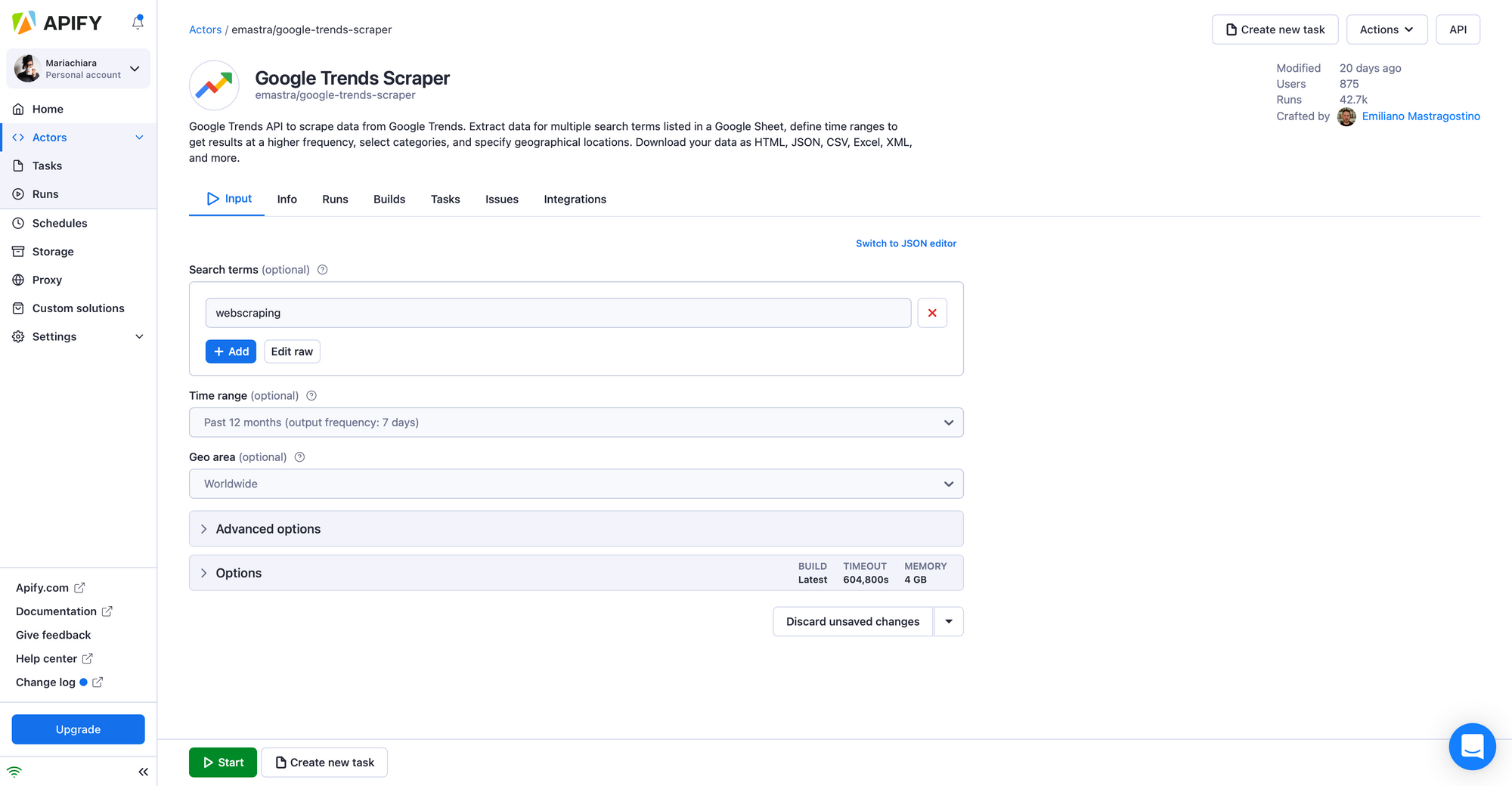The image size is (1512, 786).
Task: Open the Mariachiara account switcher
Action: point(78,69)
